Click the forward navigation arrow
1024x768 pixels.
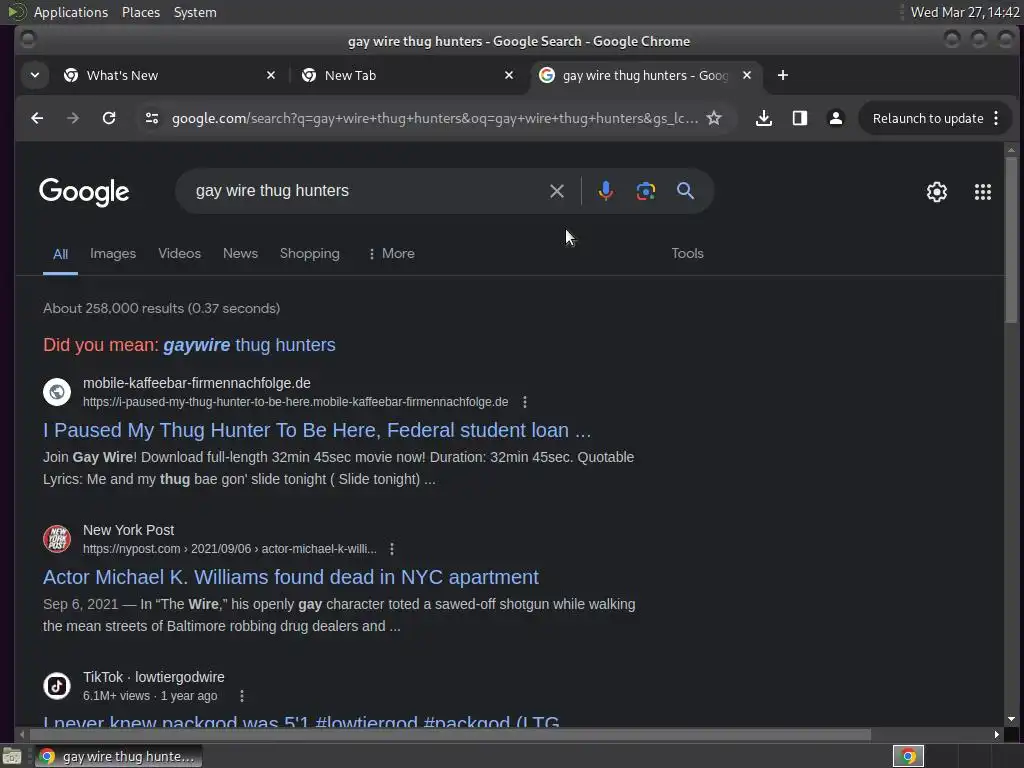tap(73, 118)
